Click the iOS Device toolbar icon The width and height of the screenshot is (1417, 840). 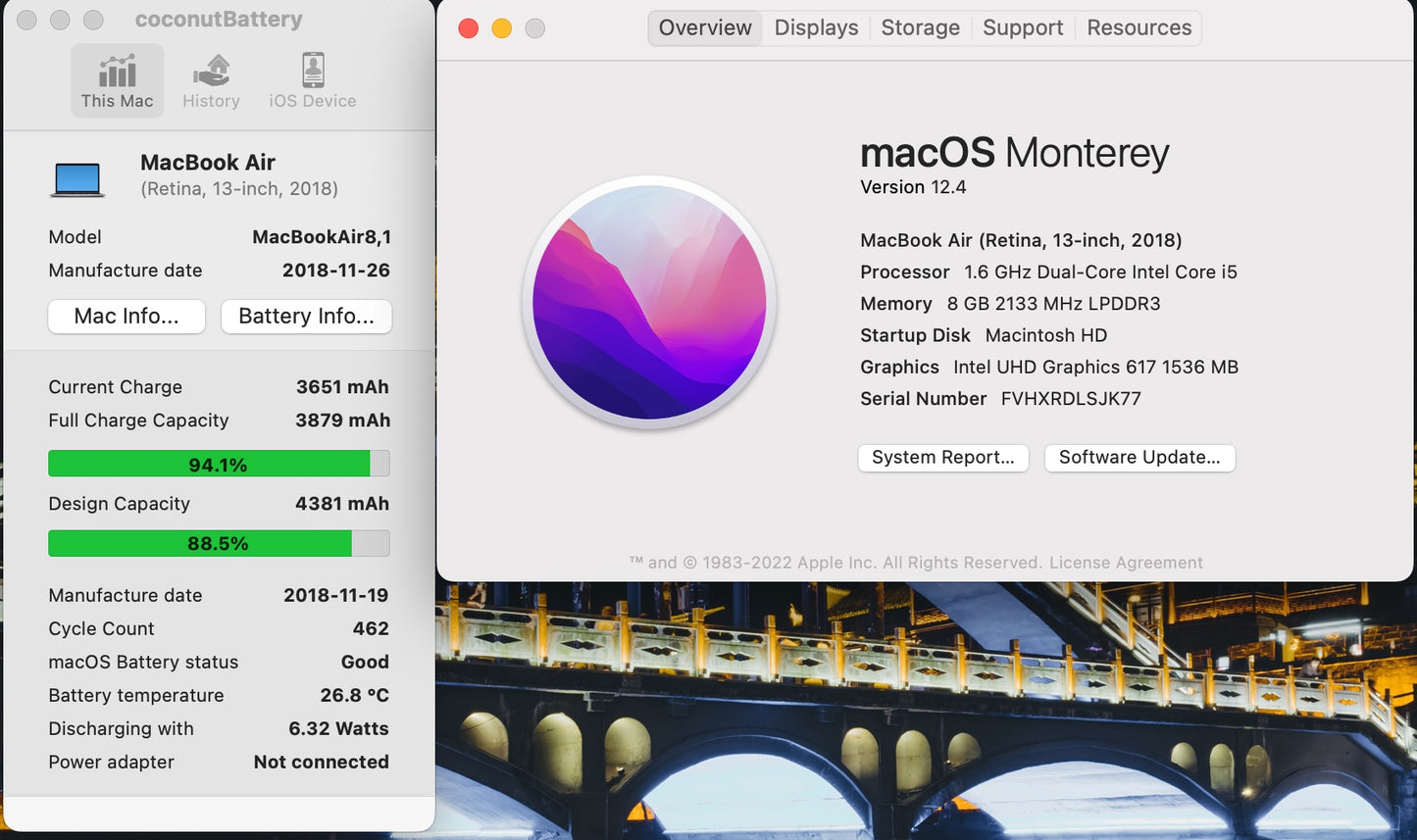[311, 79]
